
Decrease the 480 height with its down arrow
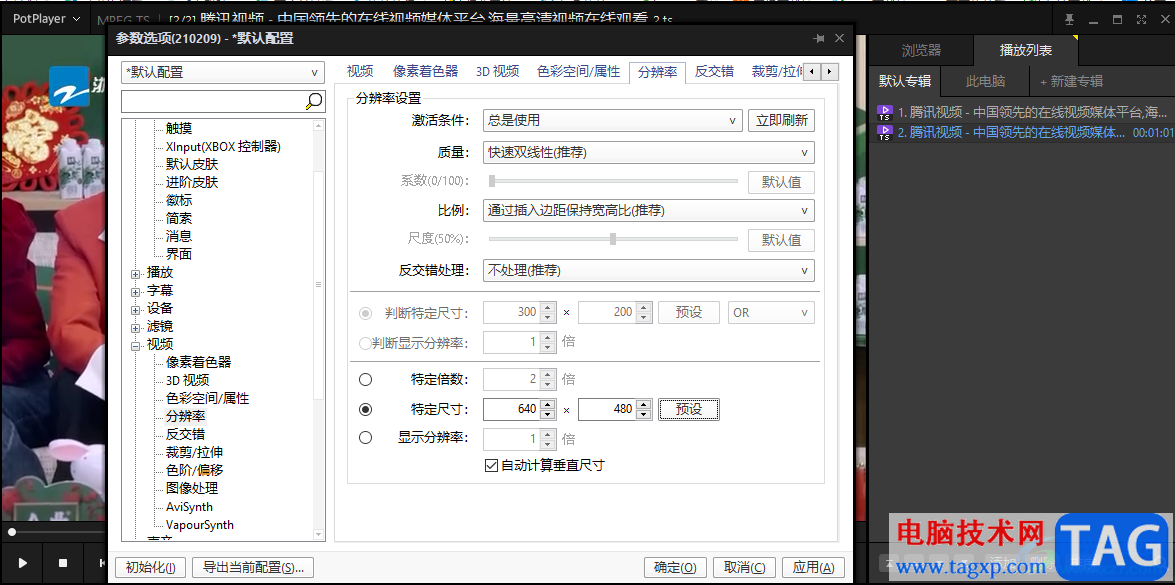click(643, 414)
